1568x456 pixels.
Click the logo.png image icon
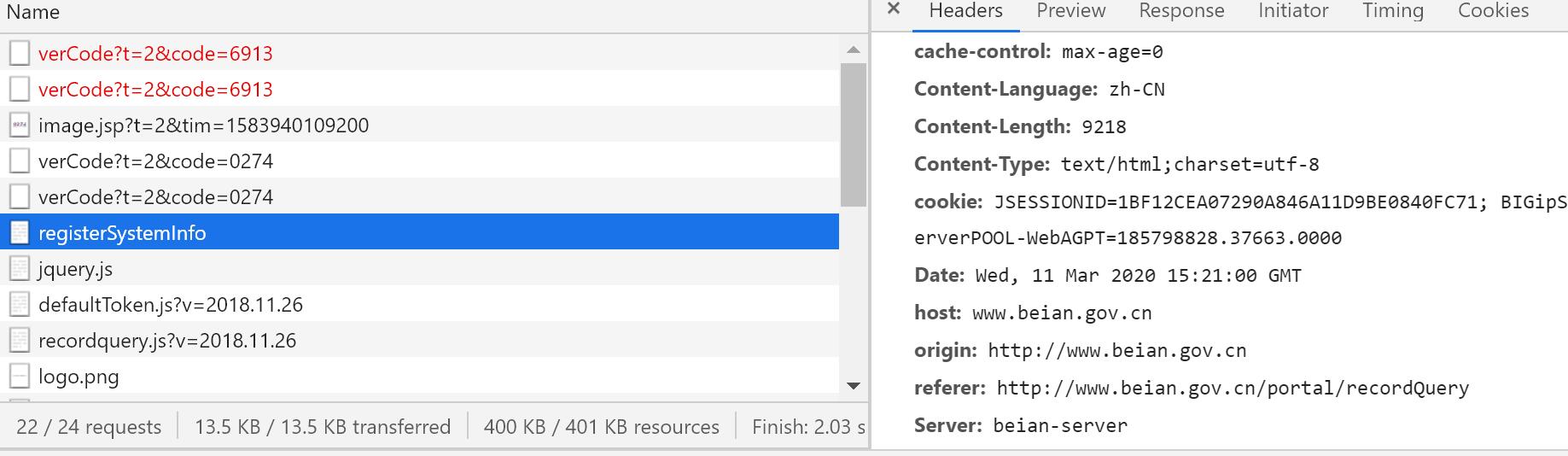coord(20,377)
